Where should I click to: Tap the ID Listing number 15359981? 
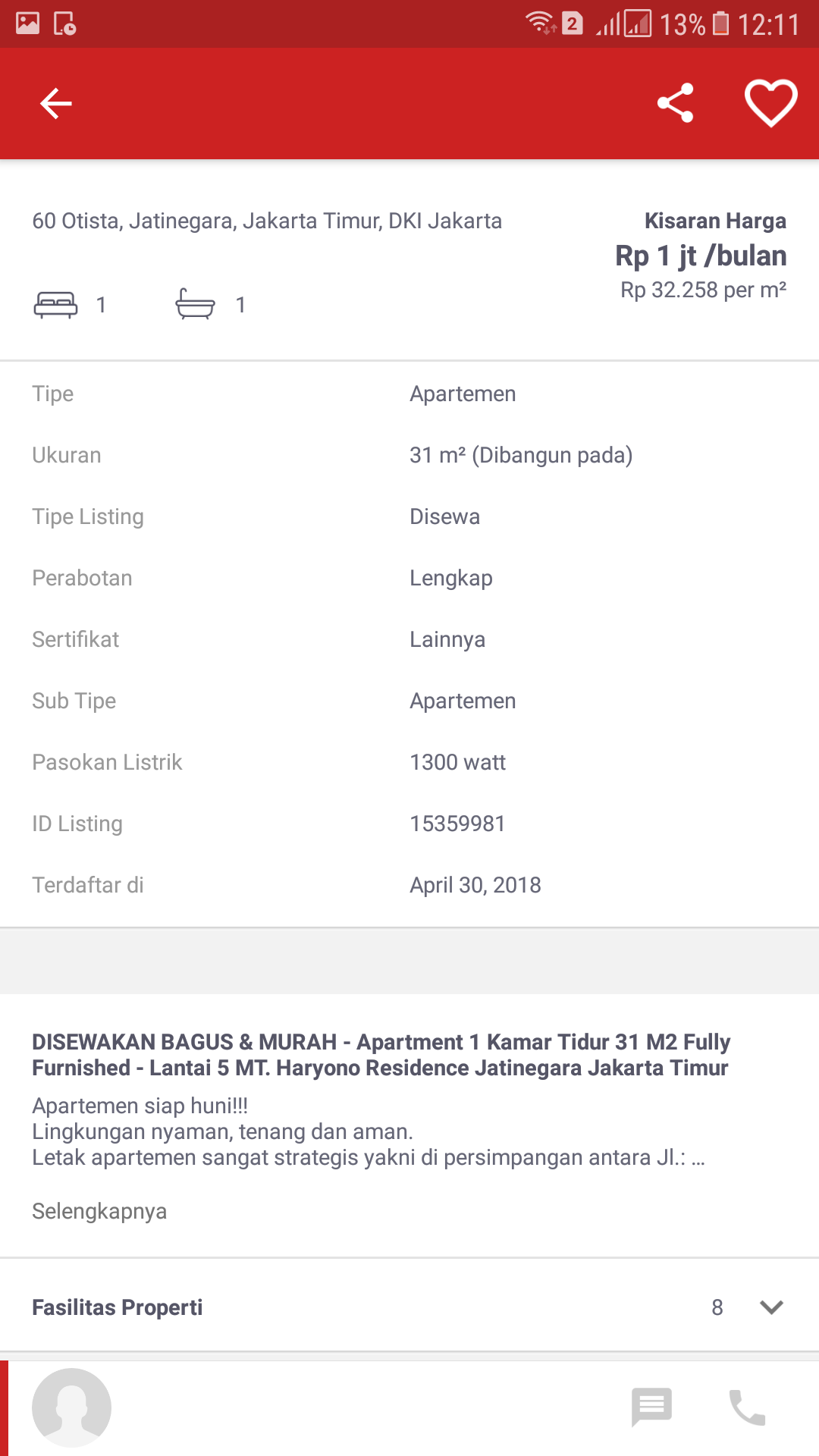[457, 824]
